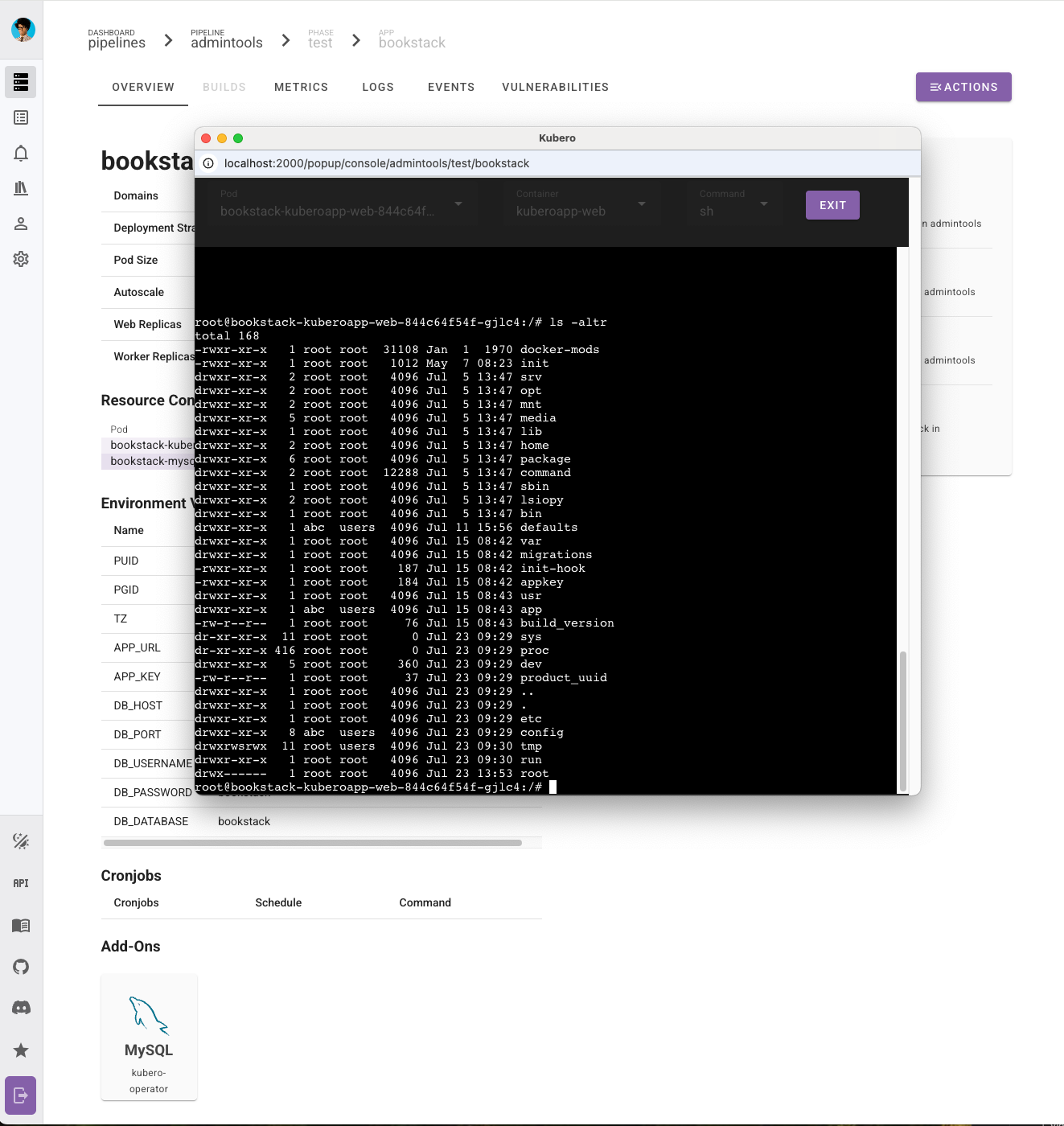Click the API icon in sidebar
Image resolution: width=1064 pixels, height=1126 pixels.
coord(21,883)
